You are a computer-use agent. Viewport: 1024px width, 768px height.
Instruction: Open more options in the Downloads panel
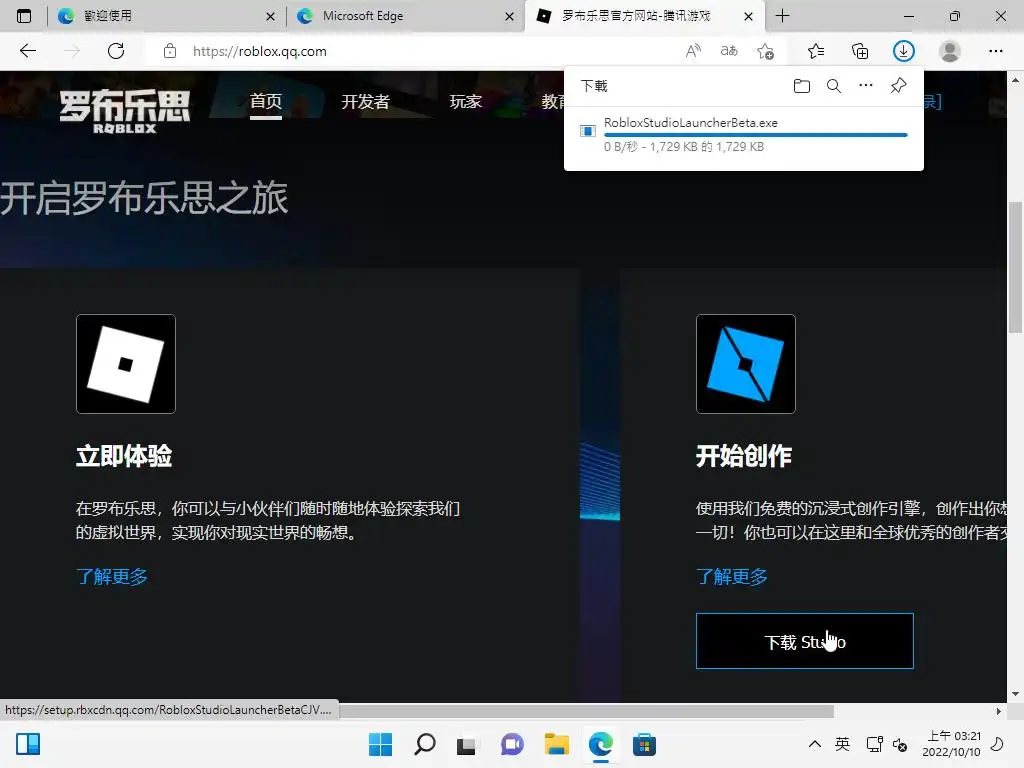pyautogui.click(x=866, y=86)
